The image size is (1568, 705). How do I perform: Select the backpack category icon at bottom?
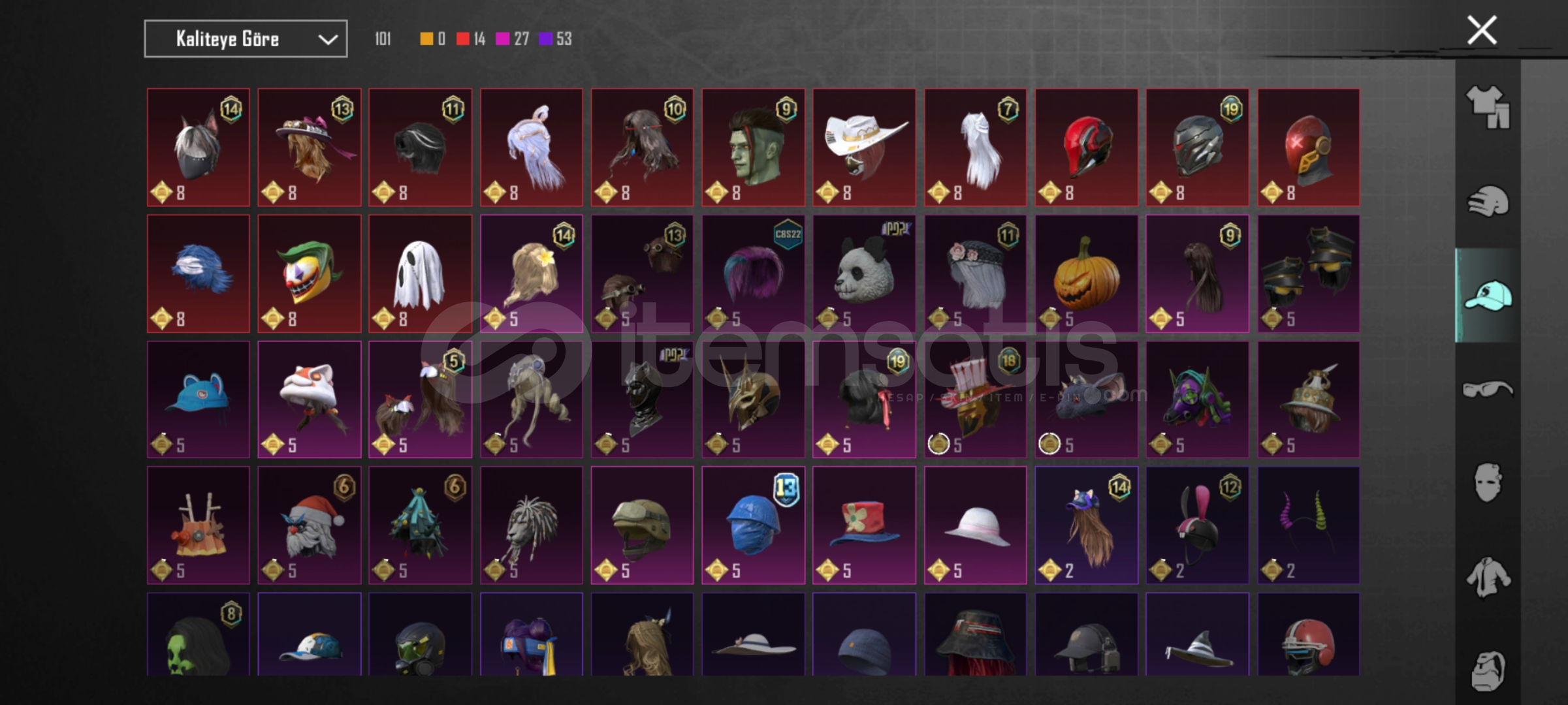coord(1488,670)
